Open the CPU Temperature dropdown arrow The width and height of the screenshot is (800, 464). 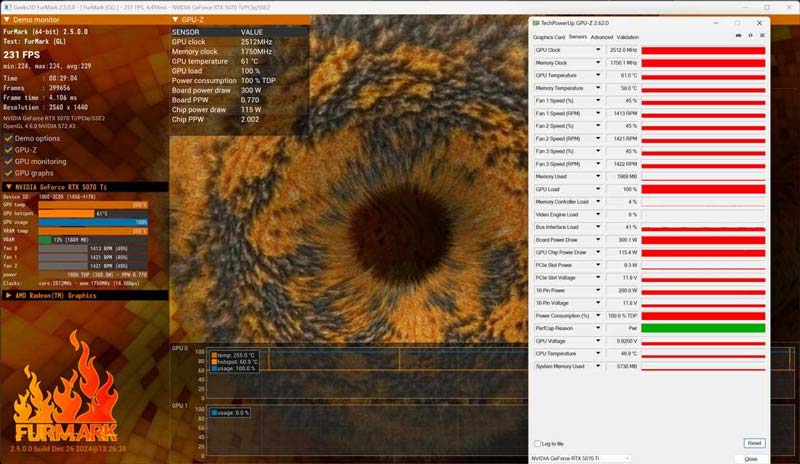(x=598, y=353)
